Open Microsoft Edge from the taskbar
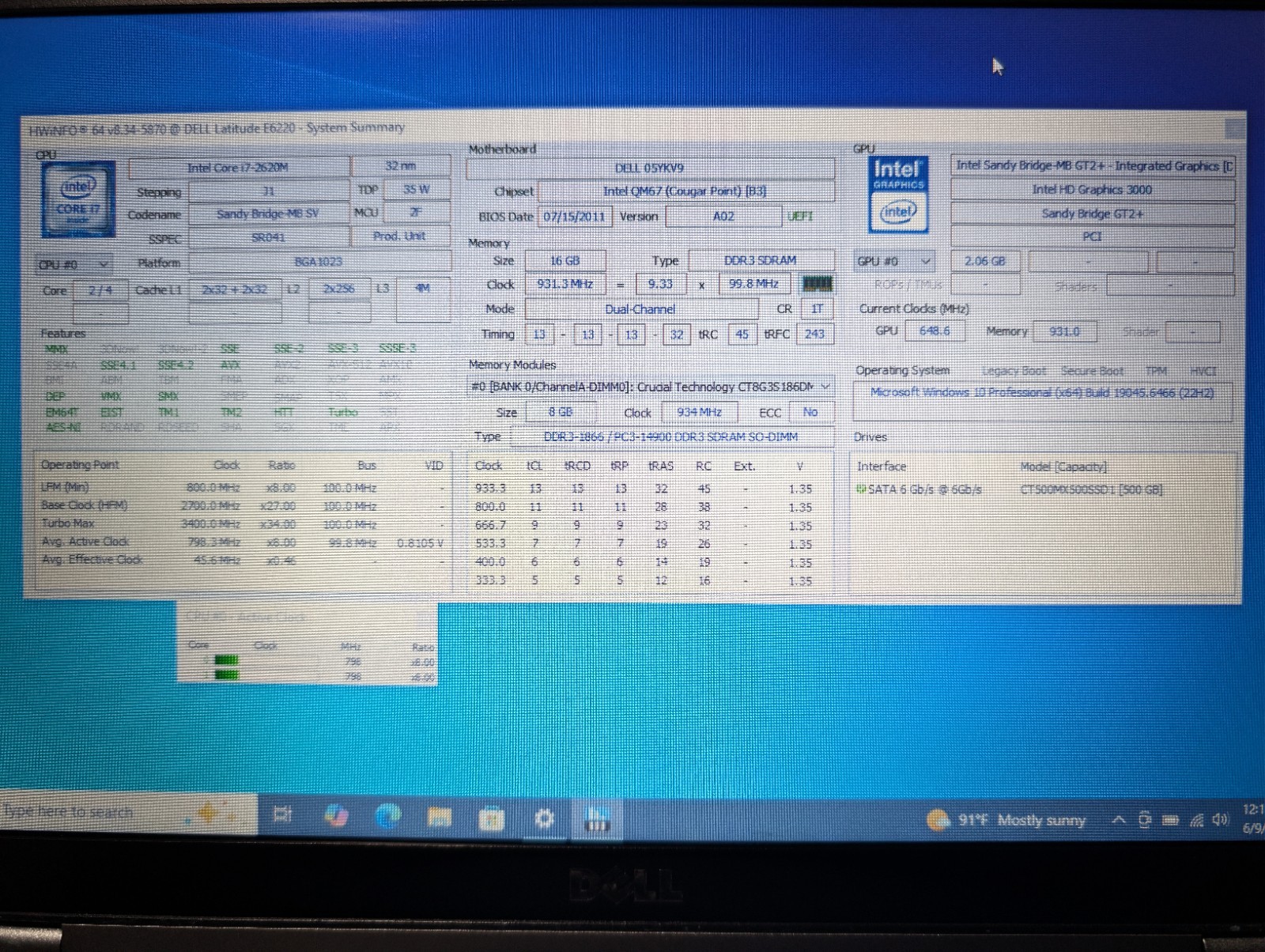Viewport: 1265px width, 952px height. point(387,817)
